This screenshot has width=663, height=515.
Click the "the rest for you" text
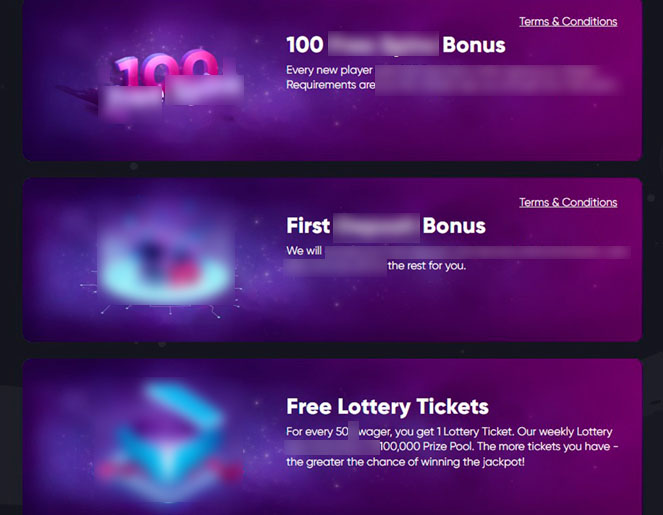(x=427, y=266)
